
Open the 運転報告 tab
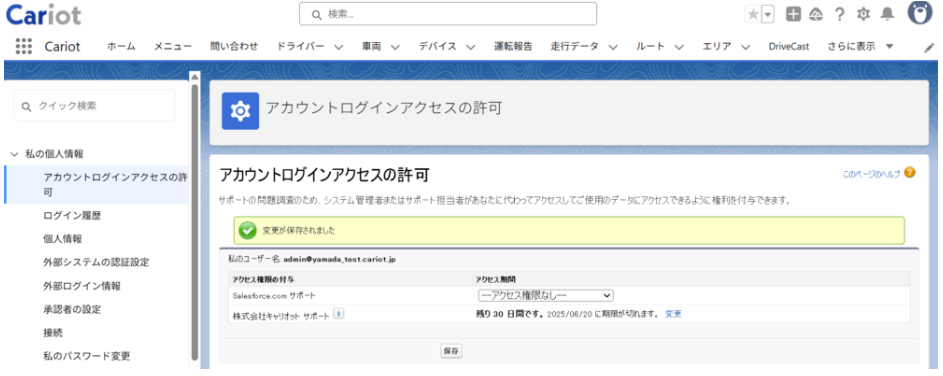[x=513, y=46]
